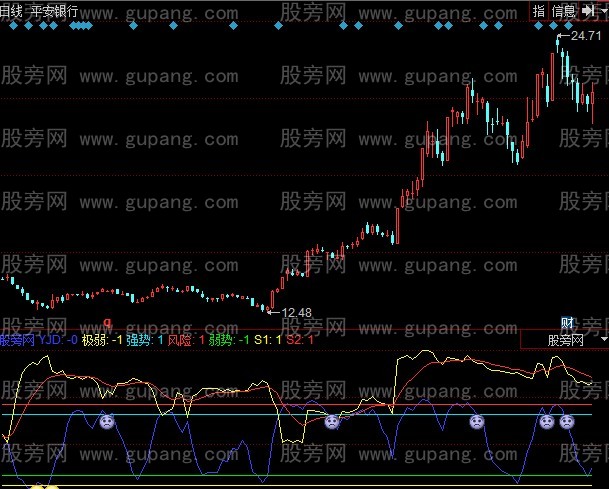Click the dropdown arrow beside 股旁网 box
Image resolution: width=609 pixels, height=489 pixels.
[602, 340]
